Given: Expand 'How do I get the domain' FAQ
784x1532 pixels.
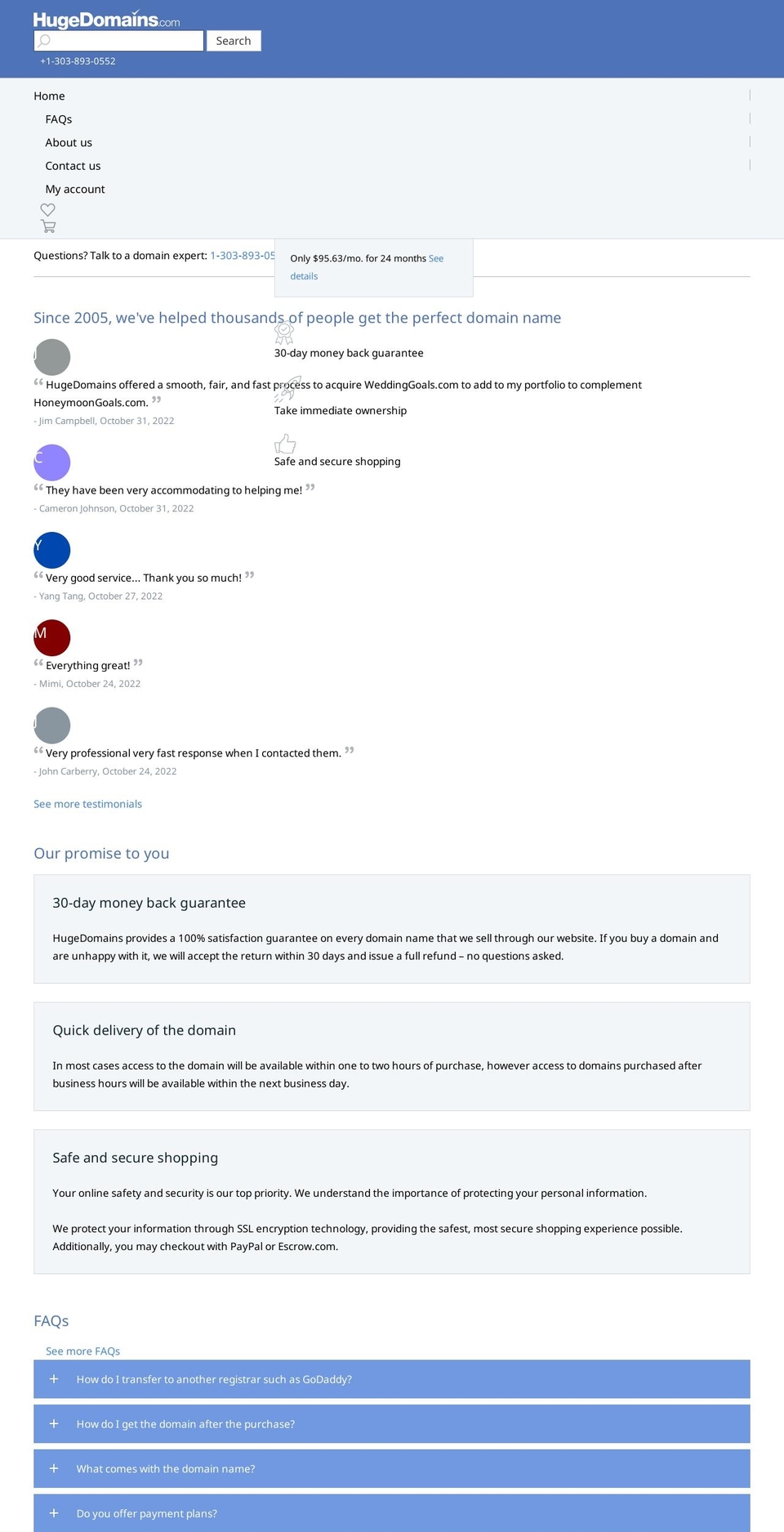Looking at the screenshot, I should click(392, 1424).
